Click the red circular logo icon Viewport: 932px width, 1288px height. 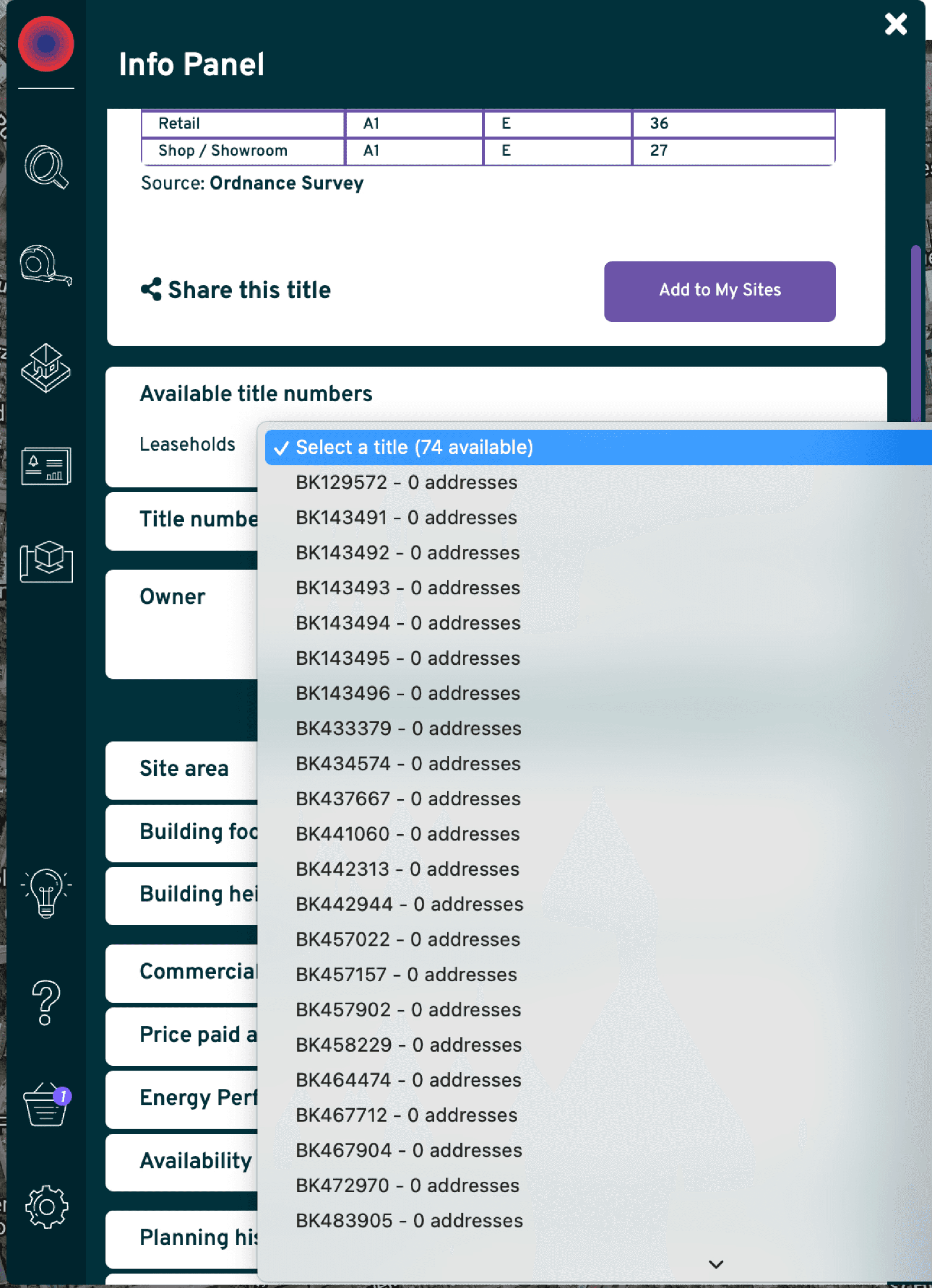(46, 44)
